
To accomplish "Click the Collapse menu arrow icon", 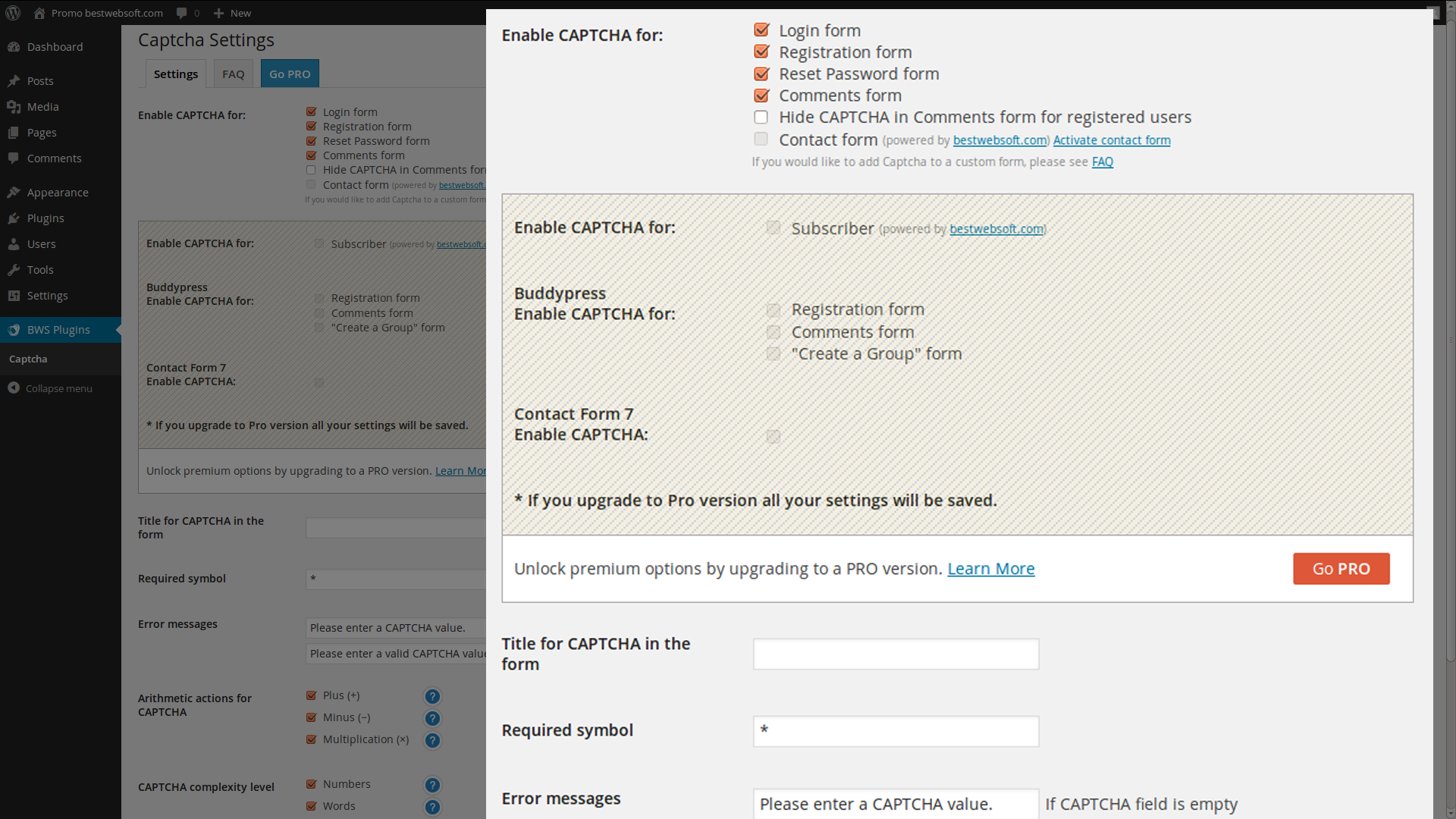I will point(14,388).
